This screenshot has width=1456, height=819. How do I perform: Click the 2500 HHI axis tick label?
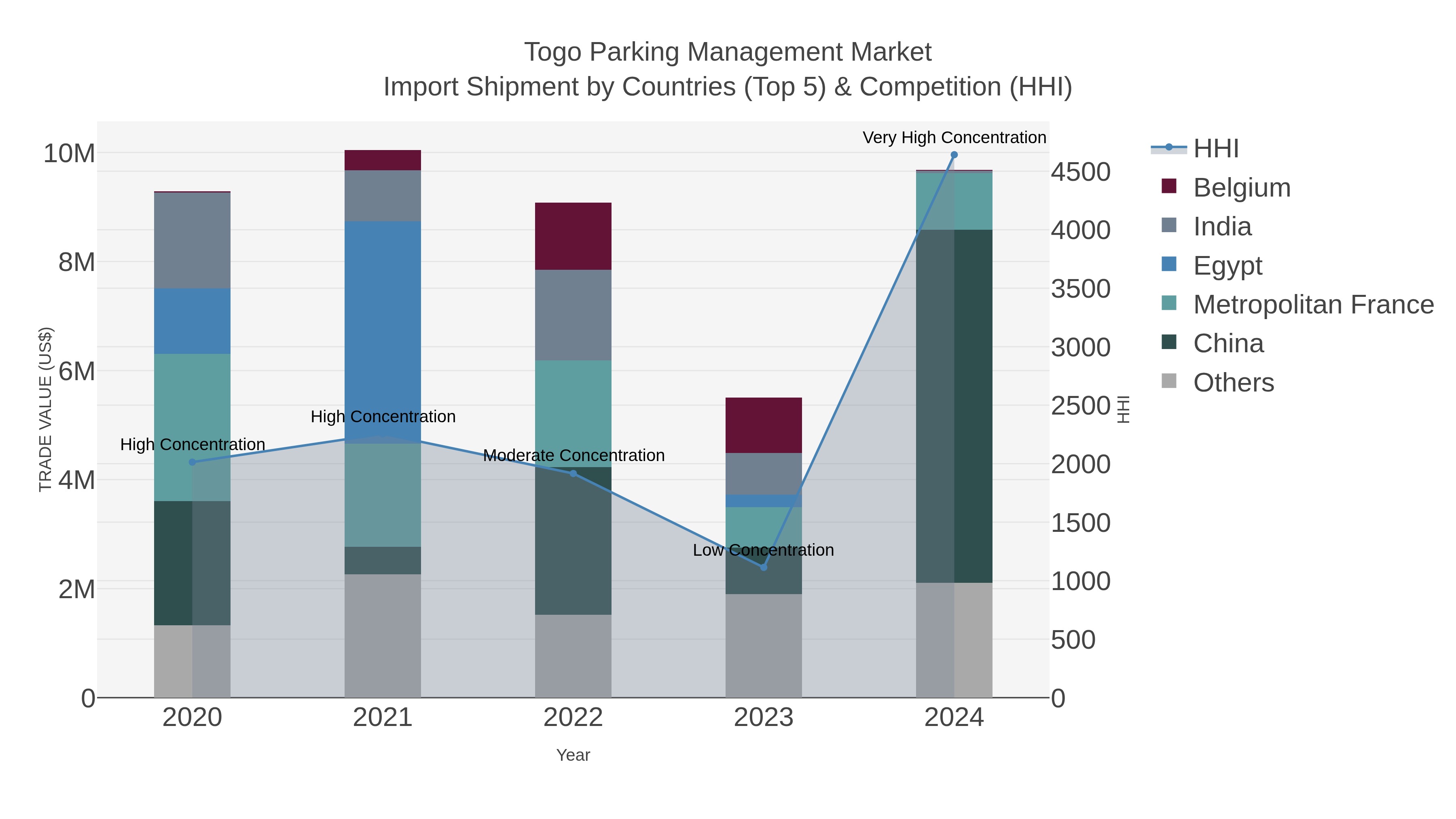pyautogui.click(x=1081, y=406)
